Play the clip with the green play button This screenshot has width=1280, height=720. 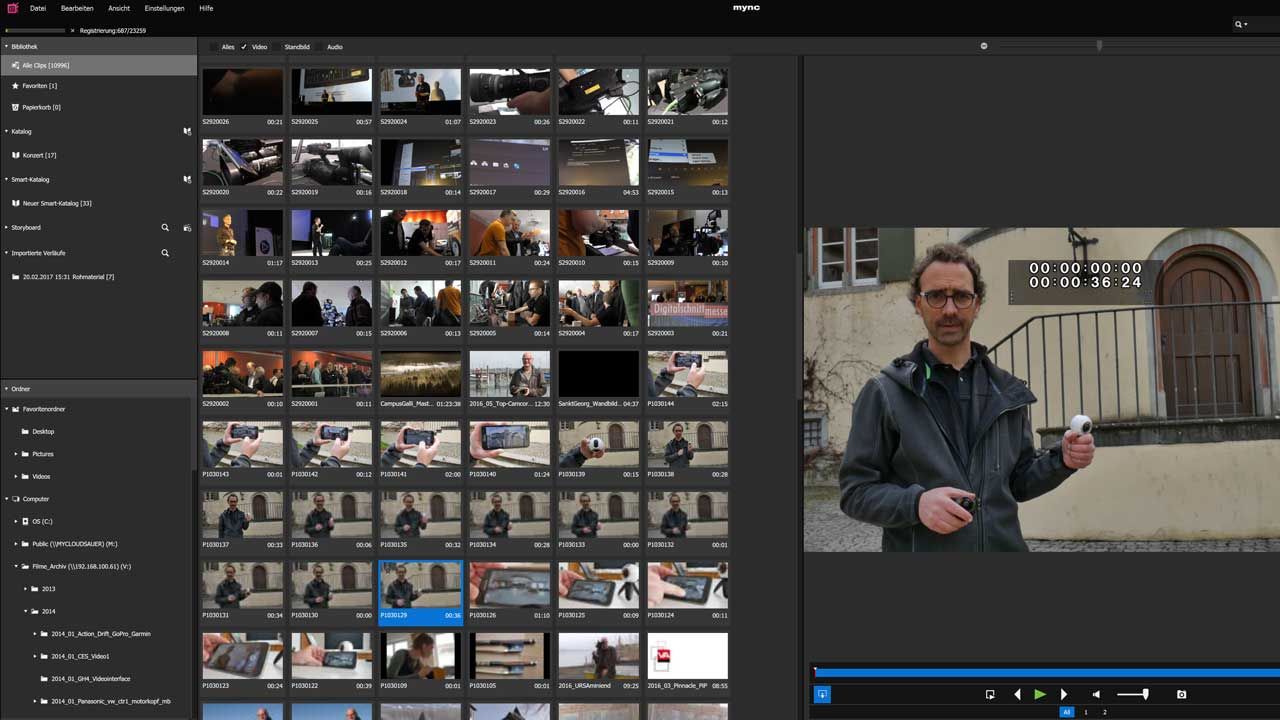[x=1040, y=694]
